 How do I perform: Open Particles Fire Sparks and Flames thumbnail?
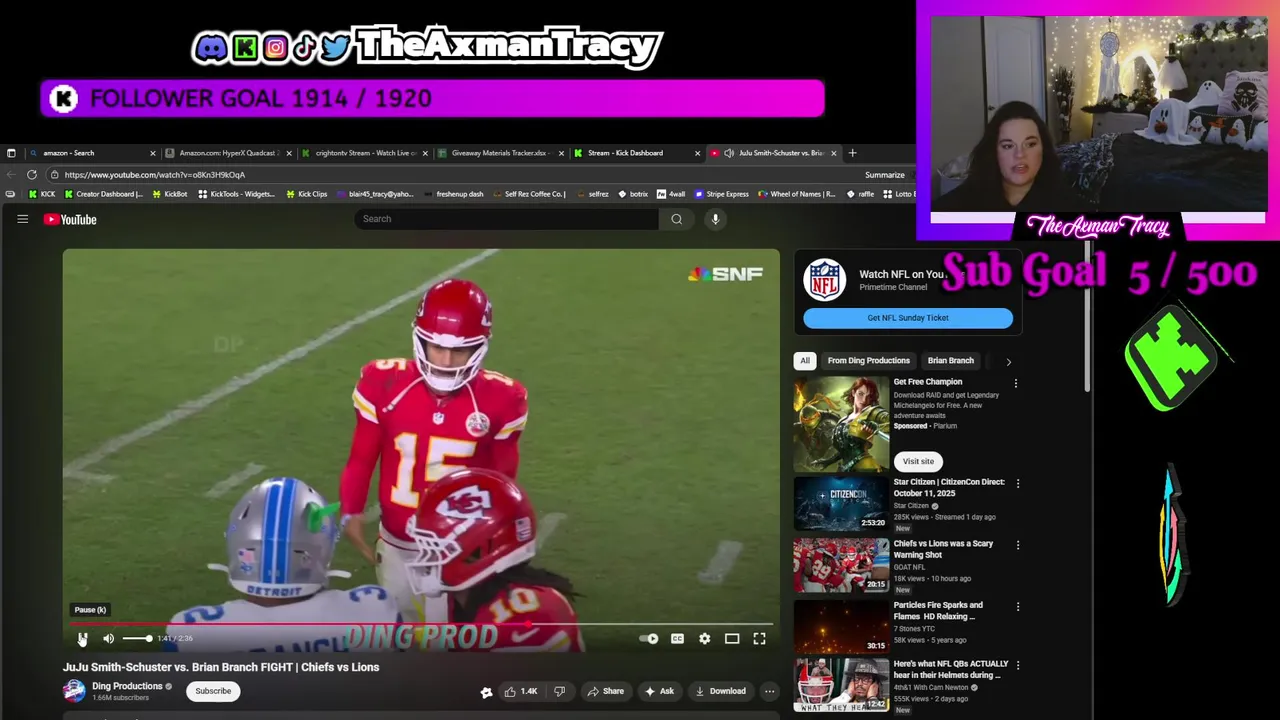tap(841, 626)
